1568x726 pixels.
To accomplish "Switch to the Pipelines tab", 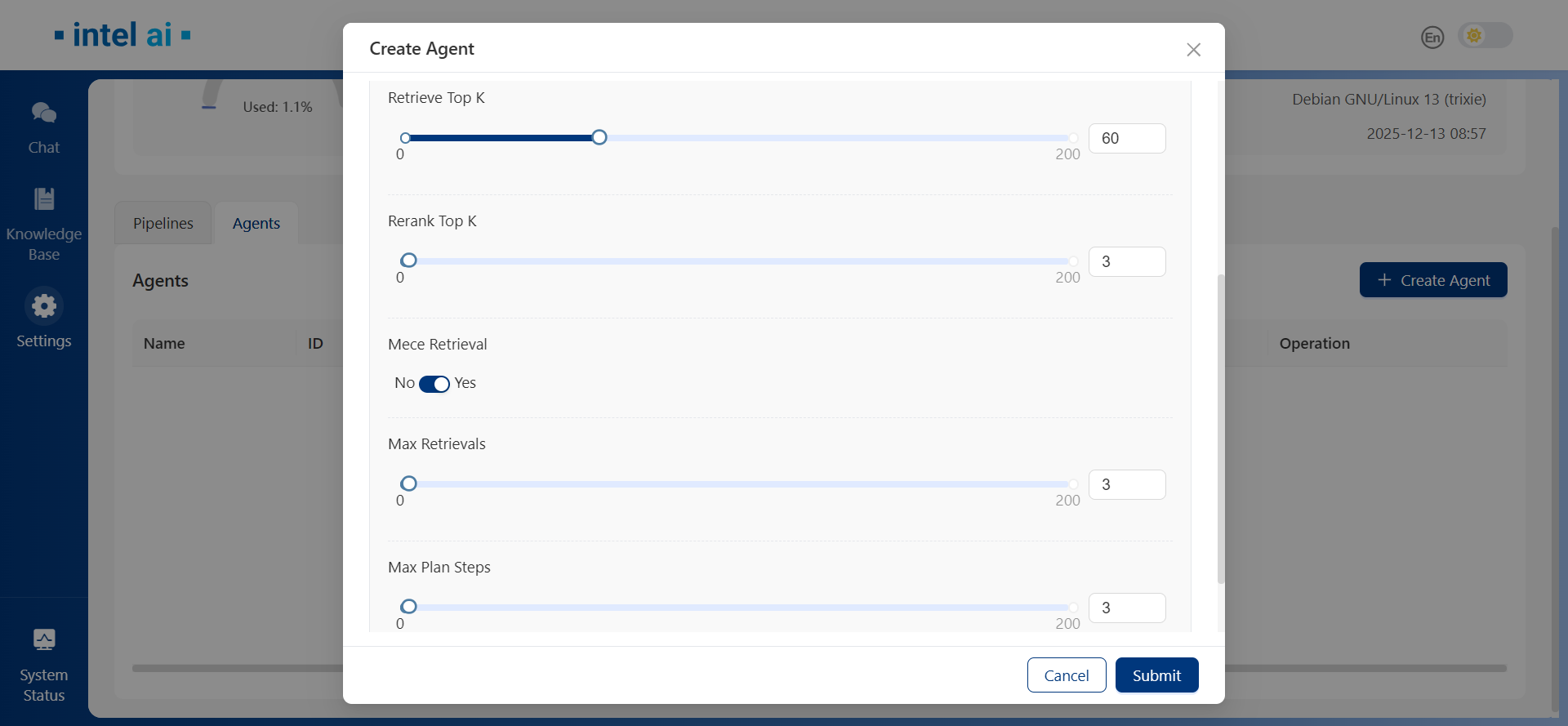I will pyautogui.click(x=163, y=224).
